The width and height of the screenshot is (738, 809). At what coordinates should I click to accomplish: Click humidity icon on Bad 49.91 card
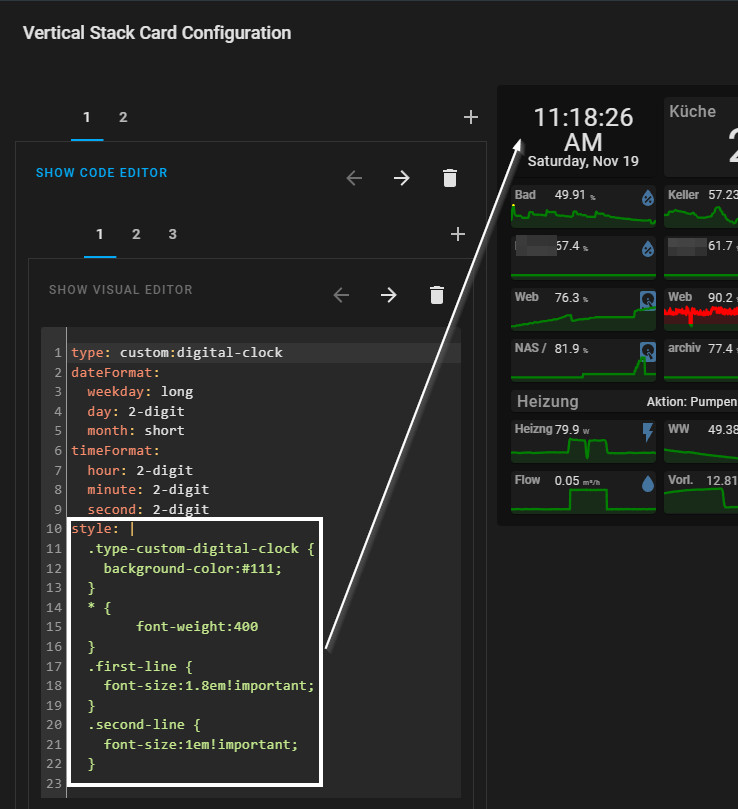coord(647,197)
